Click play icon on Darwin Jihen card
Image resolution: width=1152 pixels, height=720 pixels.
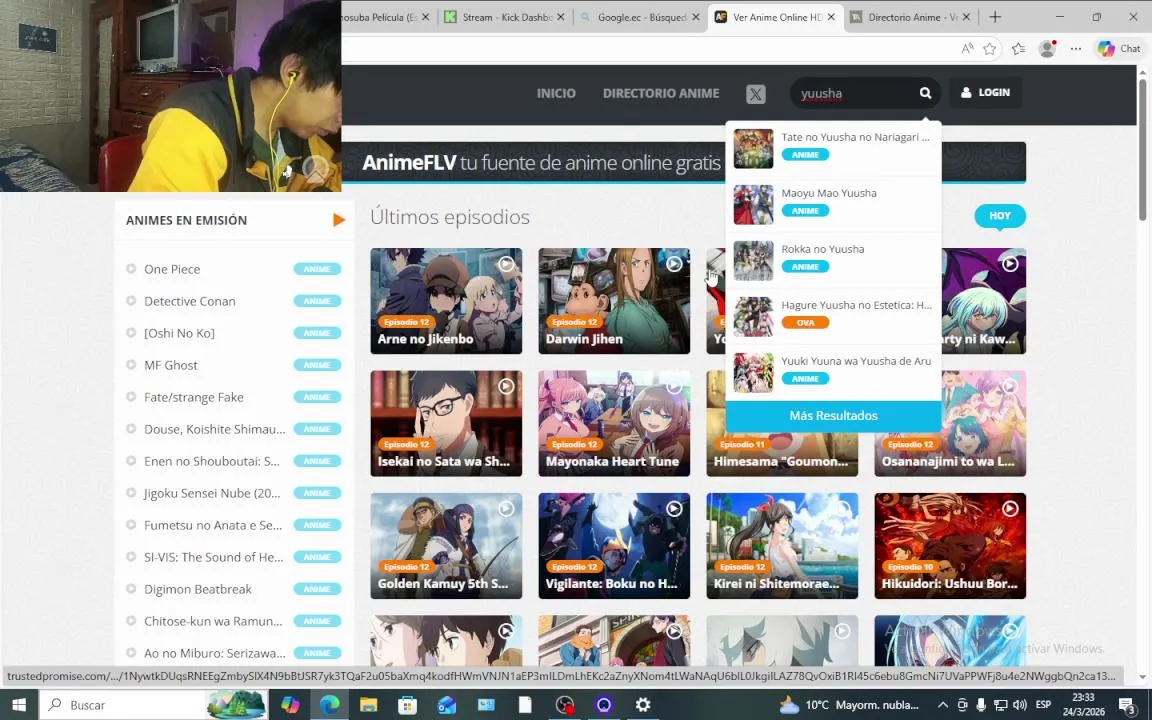tap(674, 264)
